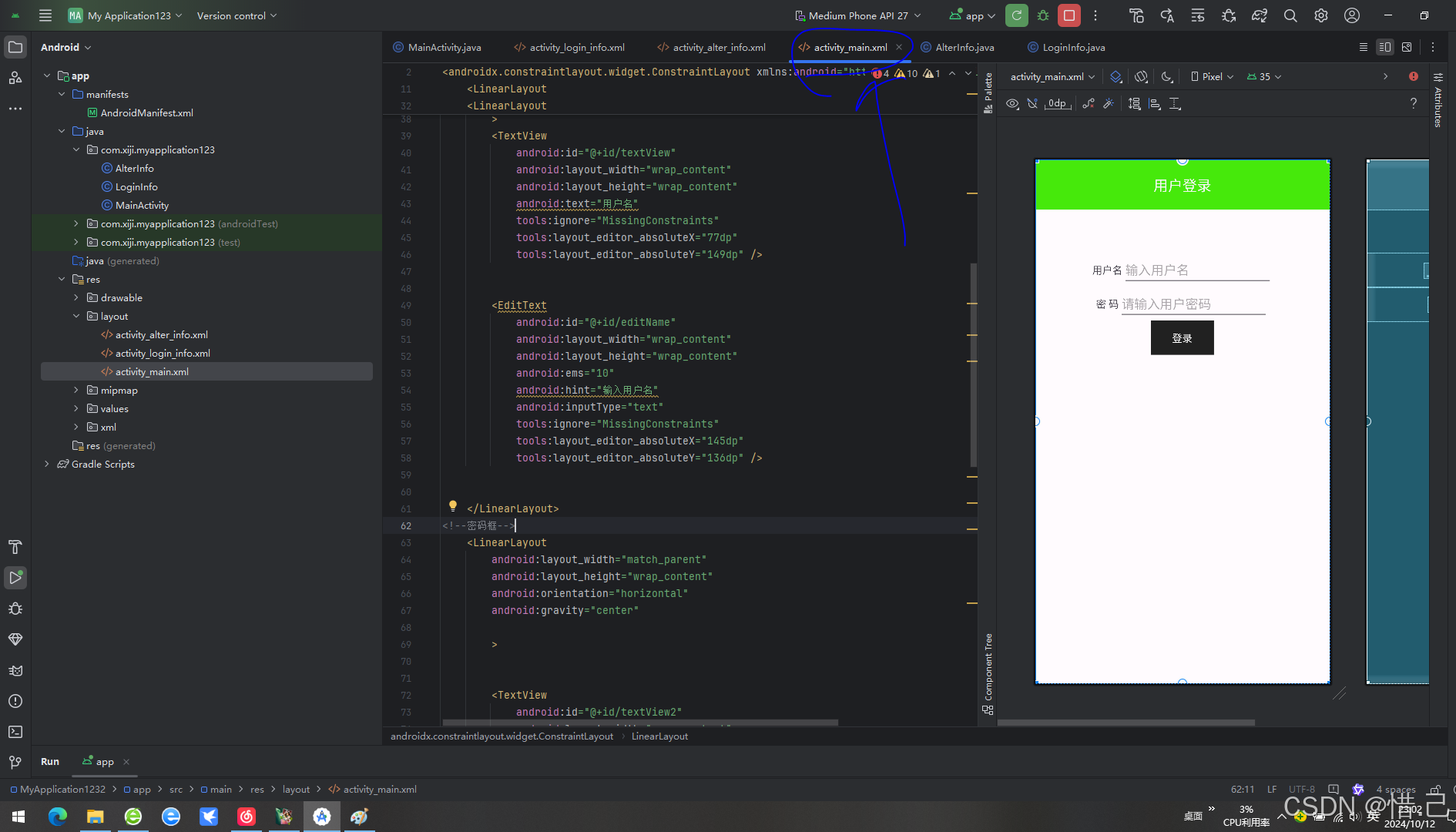Rerun the app with the green button
The image size is (1456, 832).
click(x=1017, y=15)
